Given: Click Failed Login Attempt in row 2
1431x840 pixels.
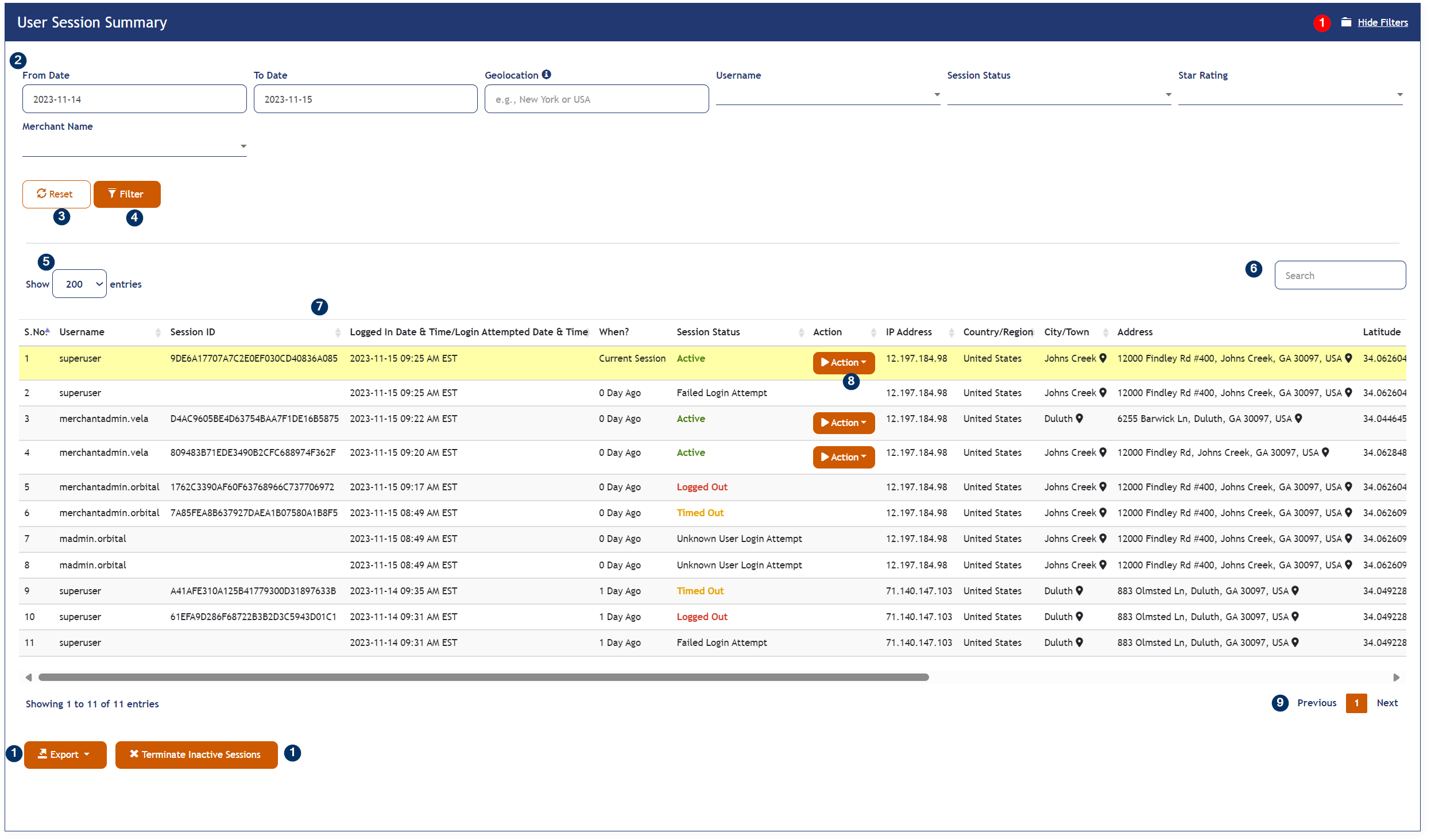Looking at the screenshot, I should point(722,393).
